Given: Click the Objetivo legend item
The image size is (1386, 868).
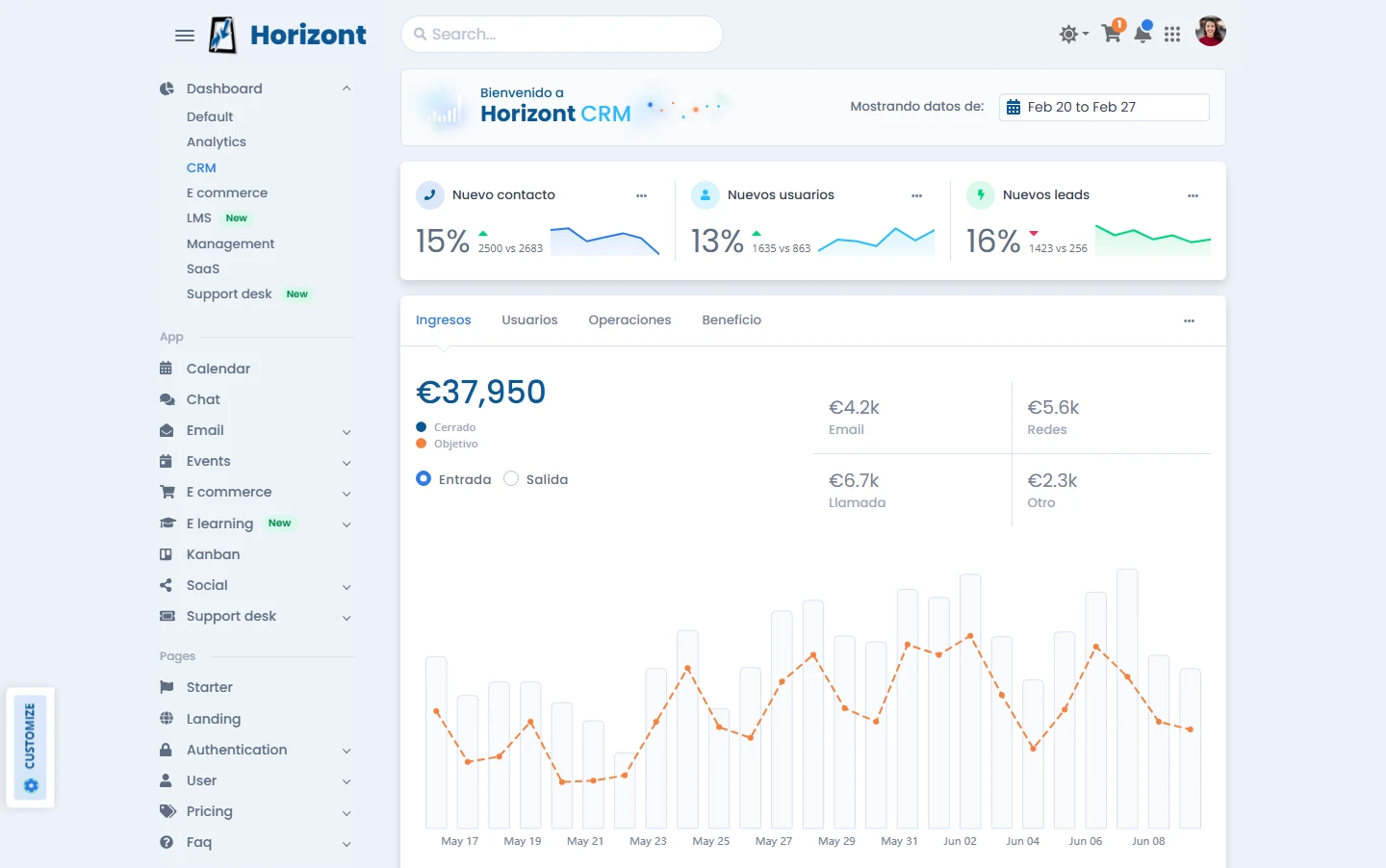Looking at the screenshot, I should coord(448,444).
